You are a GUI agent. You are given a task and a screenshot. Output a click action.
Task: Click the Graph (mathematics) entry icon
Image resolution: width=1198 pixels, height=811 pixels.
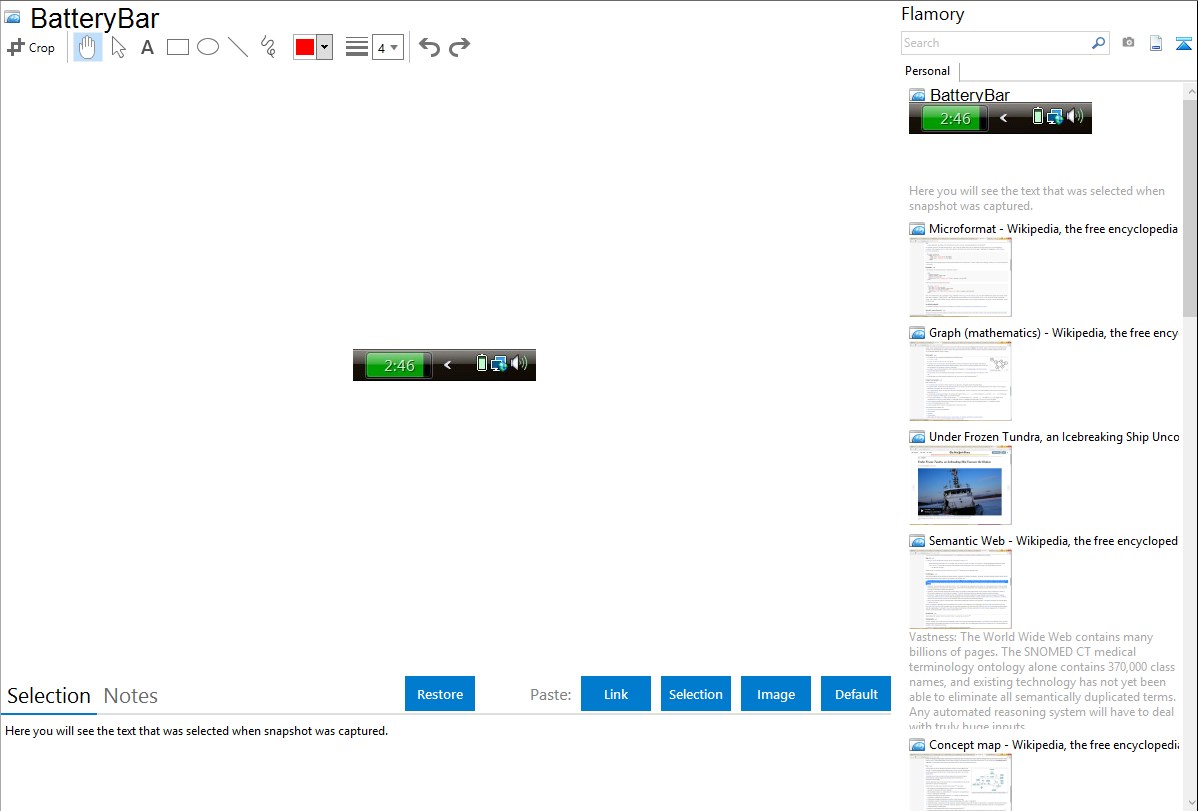(917, 333)
